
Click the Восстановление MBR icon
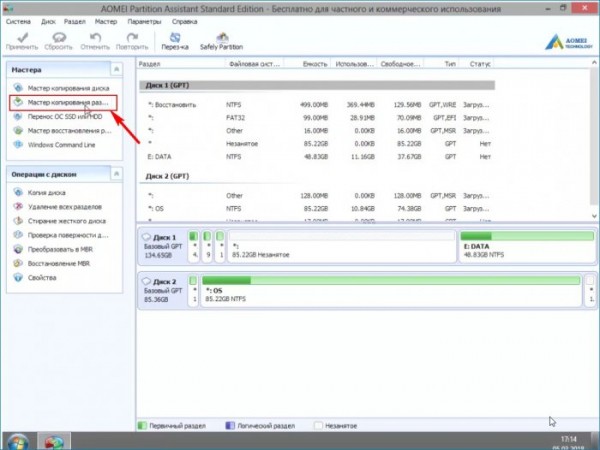(x=18, y=263)
